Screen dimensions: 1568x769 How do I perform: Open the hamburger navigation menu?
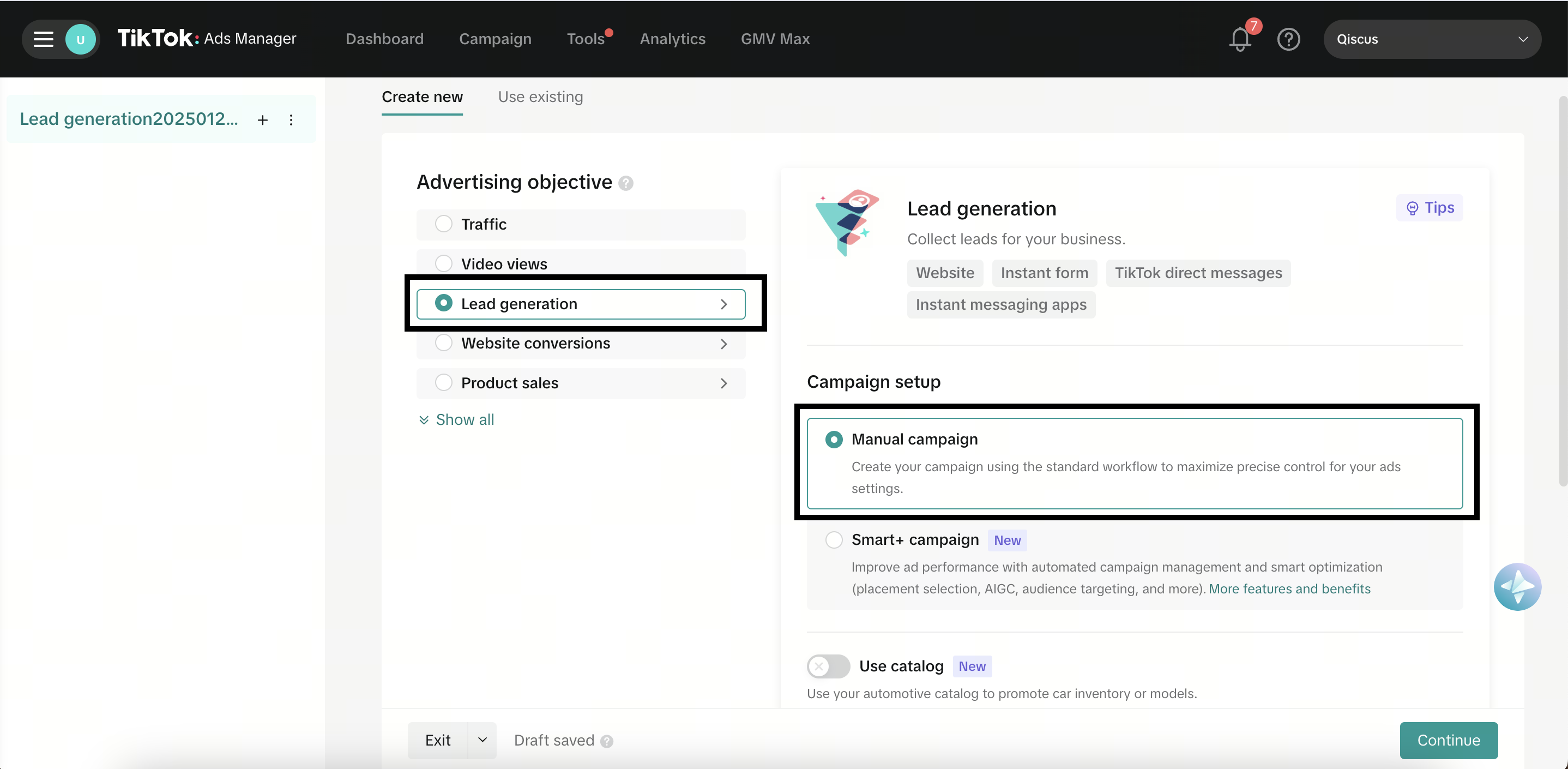click(43, 39)
